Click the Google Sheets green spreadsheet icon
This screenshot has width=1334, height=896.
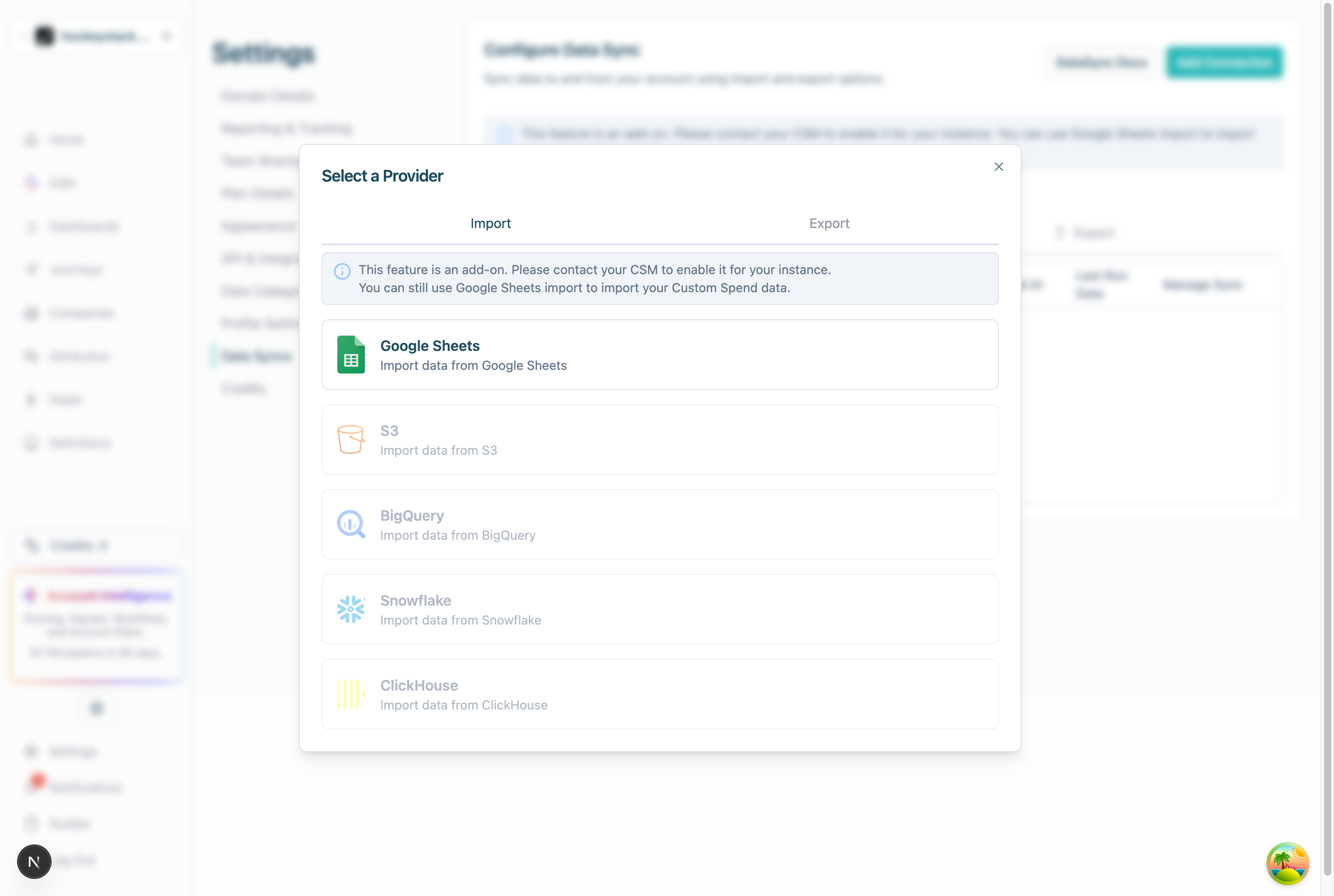(351, 355)
